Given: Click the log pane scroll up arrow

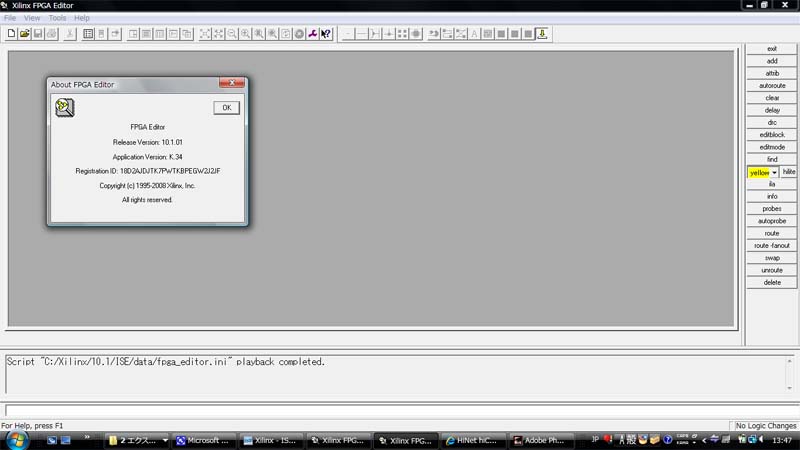Looking at the screenshot, I should pos(789,361).
